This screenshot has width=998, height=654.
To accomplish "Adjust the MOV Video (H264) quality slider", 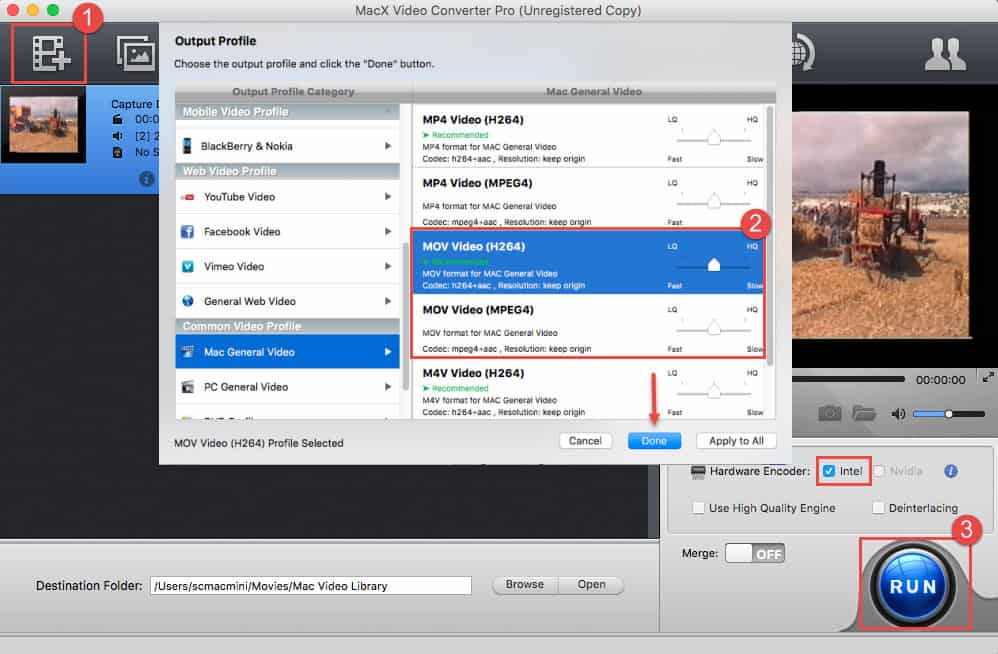I will click(714, 266).
